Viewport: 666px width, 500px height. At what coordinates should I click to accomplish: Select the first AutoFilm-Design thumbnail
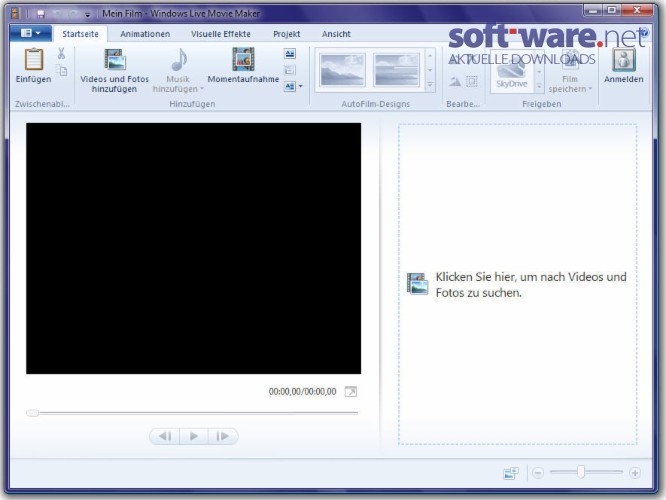click(342, 70)
